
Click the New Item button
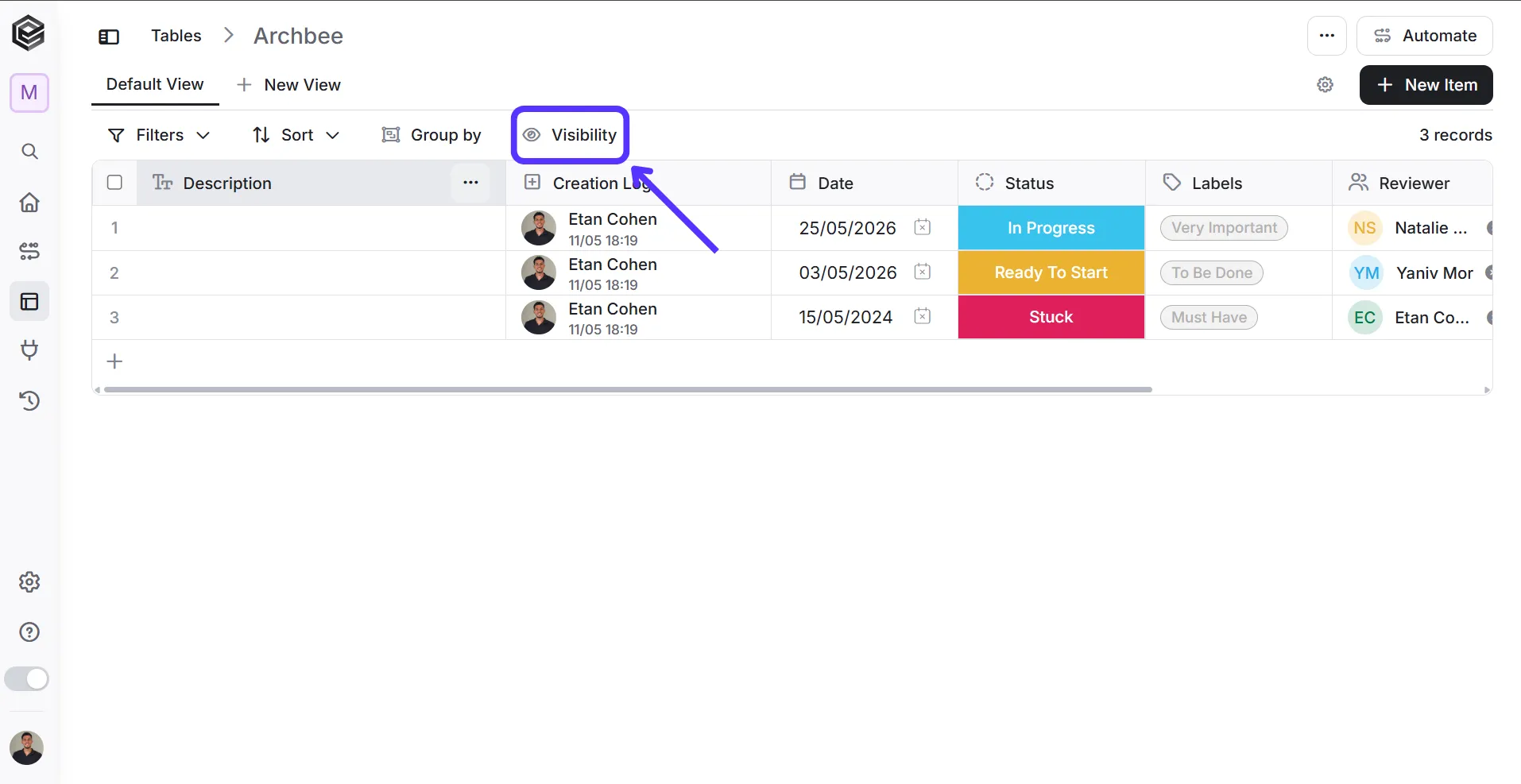(x=1426, y=85)
